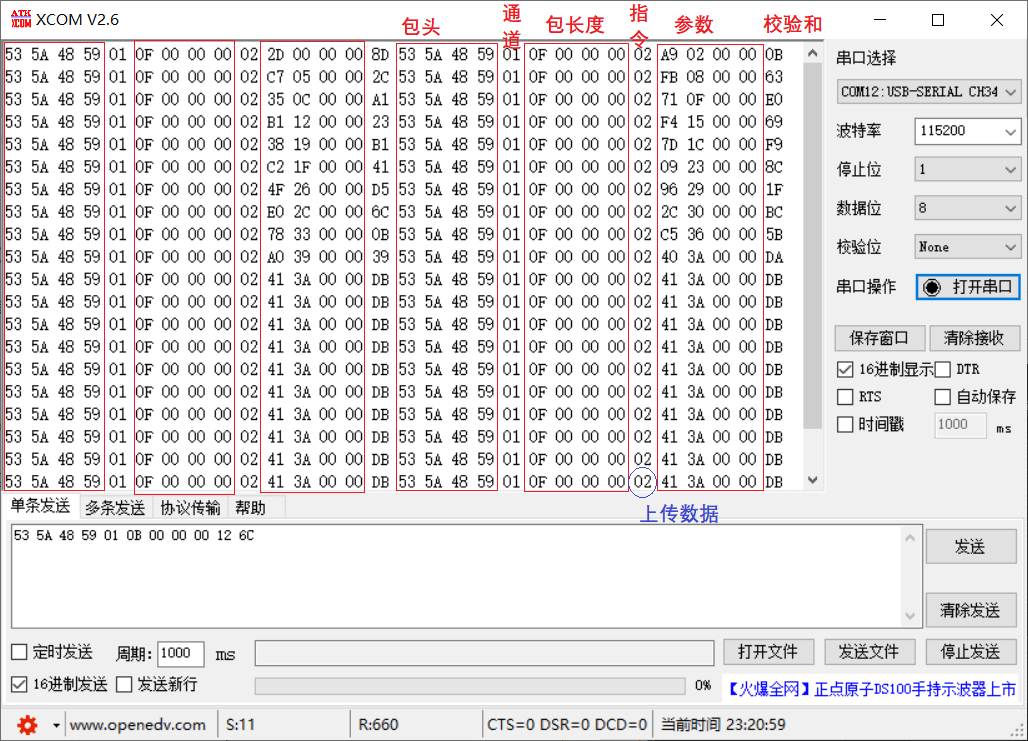Click the 清除发送 clear send button
Image resolution: width=1028 pixels, height=741 pixels.
(x=971, y=610)
